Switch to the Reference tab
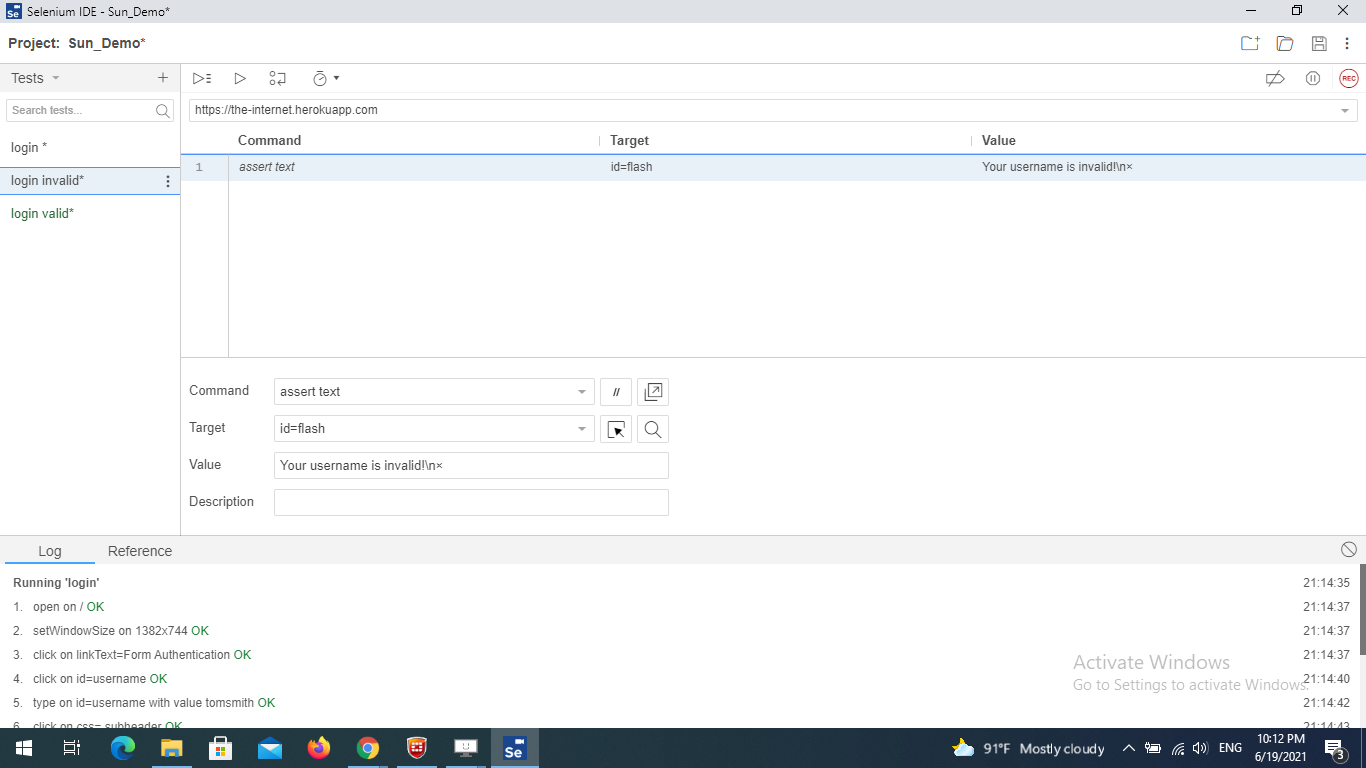Image resolution: width=1366 pixels, height=768 pixels. click(x=140, y=551)
